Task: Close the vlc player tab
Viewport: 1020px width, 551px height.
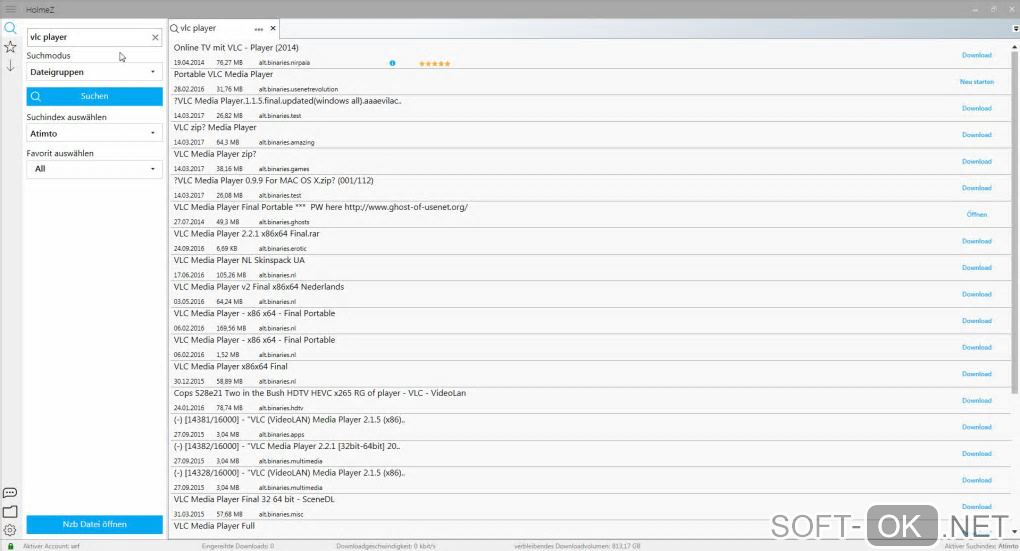Action: click(x=273, y=28)
